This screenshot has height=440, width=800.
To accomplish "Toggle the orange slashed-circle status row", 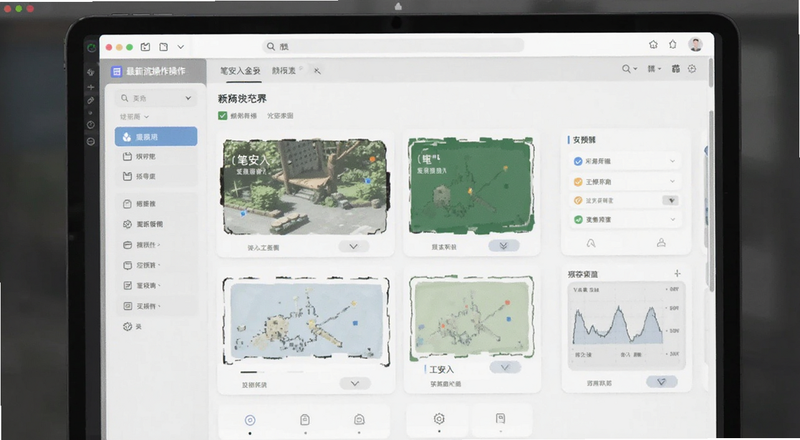I will (626, 201).
